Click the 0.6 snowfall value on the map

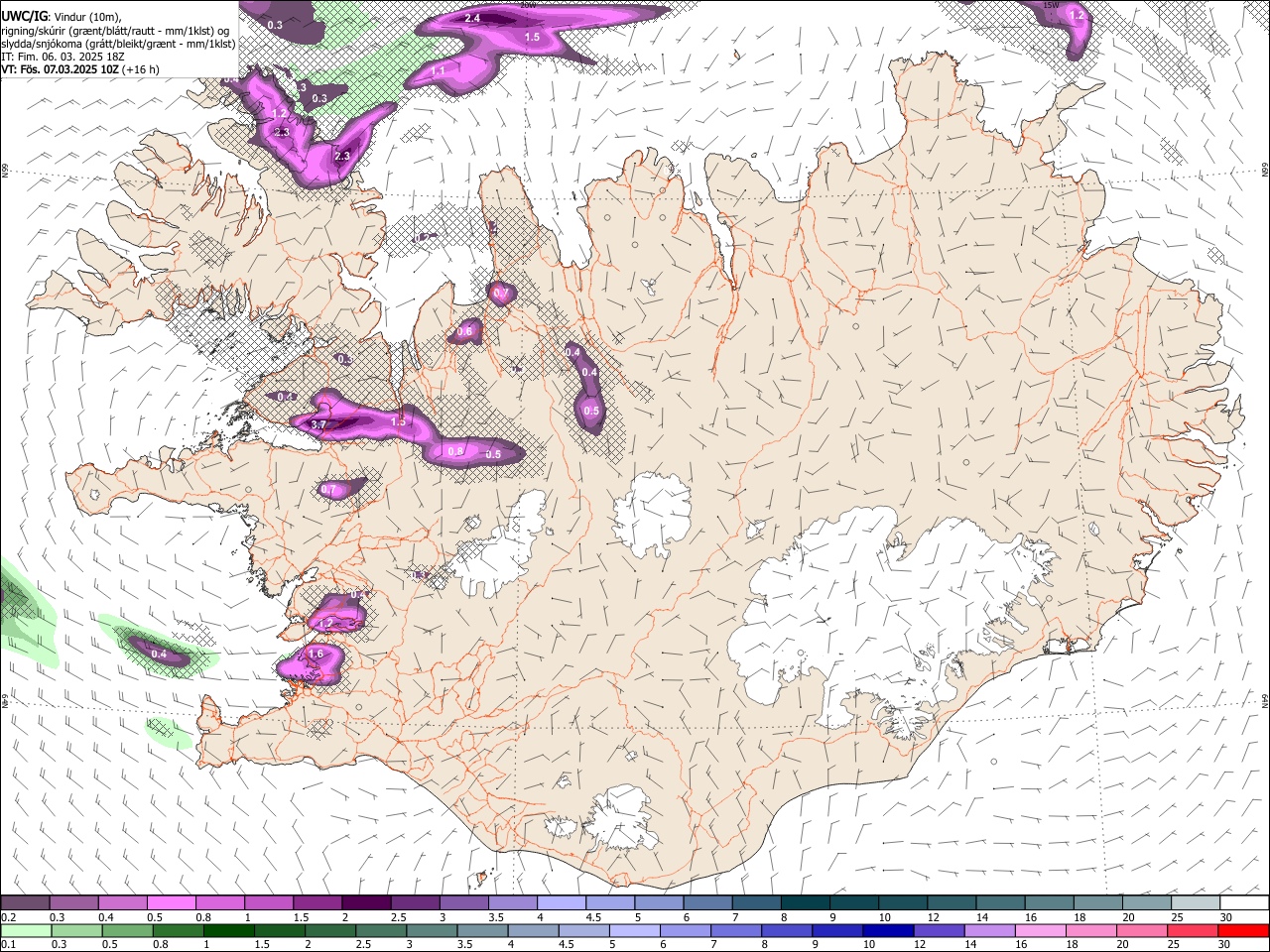click(x=464, y=331)
